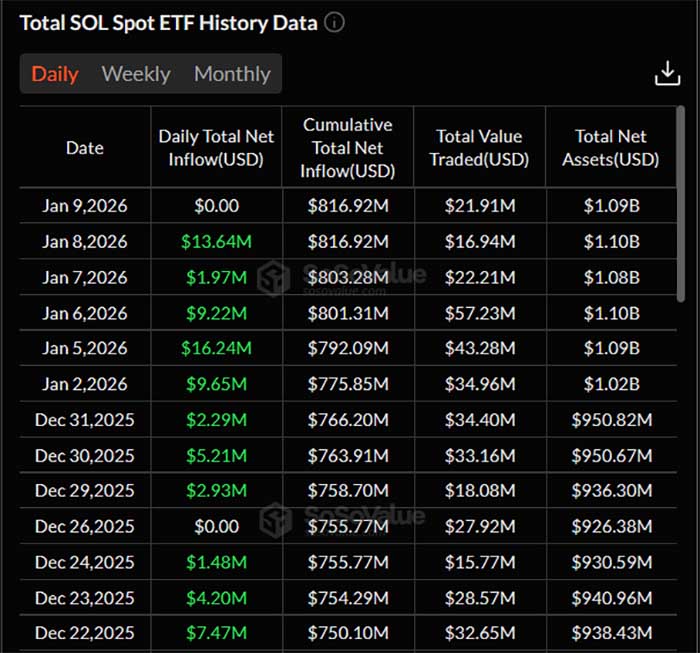Image resolution: width=700 pixels, height=653 pixels.
Task: Click the Date column header
Action: click(x=85, y=148)
